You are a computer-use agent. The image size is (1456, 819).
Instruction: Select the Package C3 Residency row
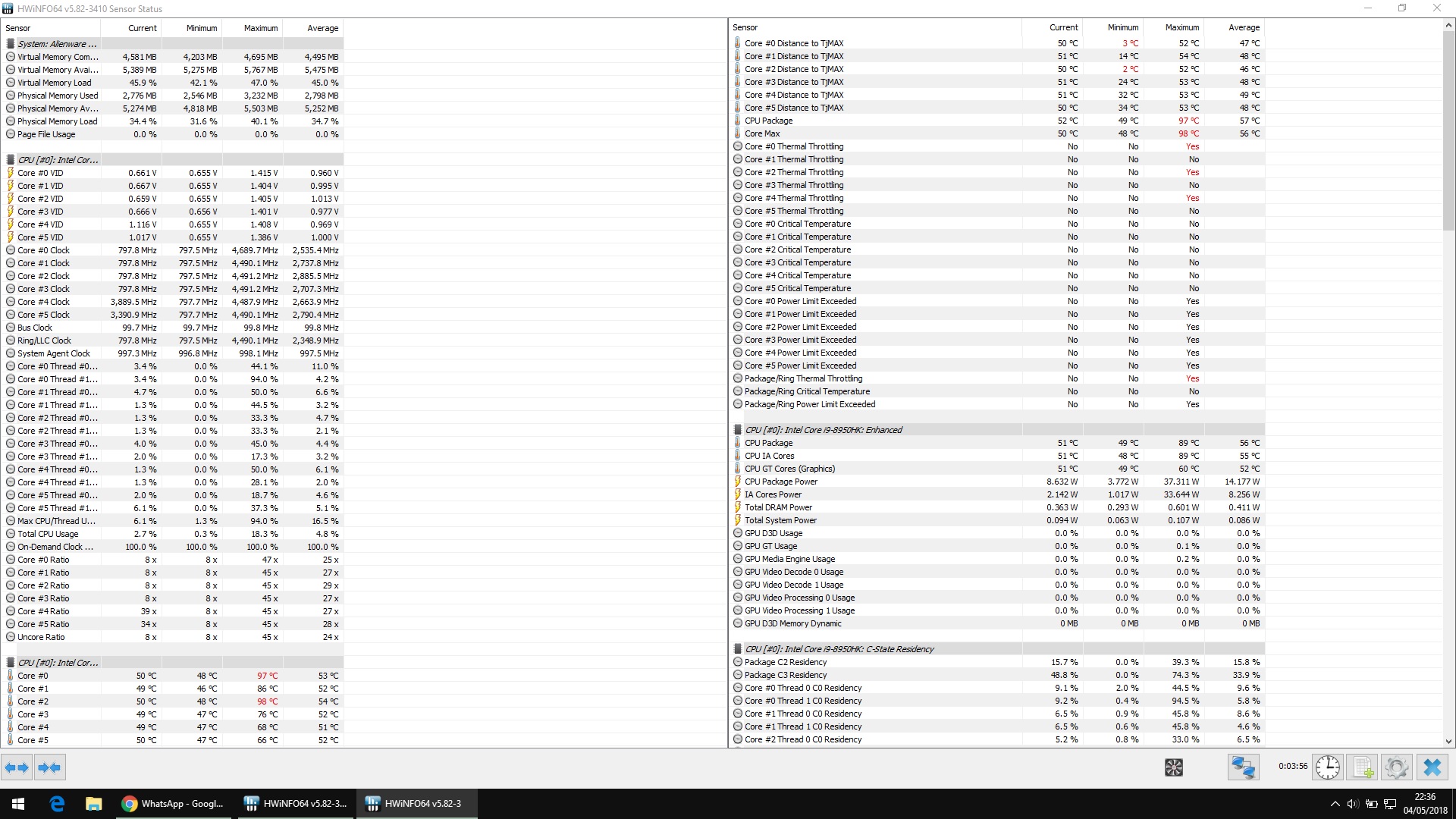pos(997,675)
